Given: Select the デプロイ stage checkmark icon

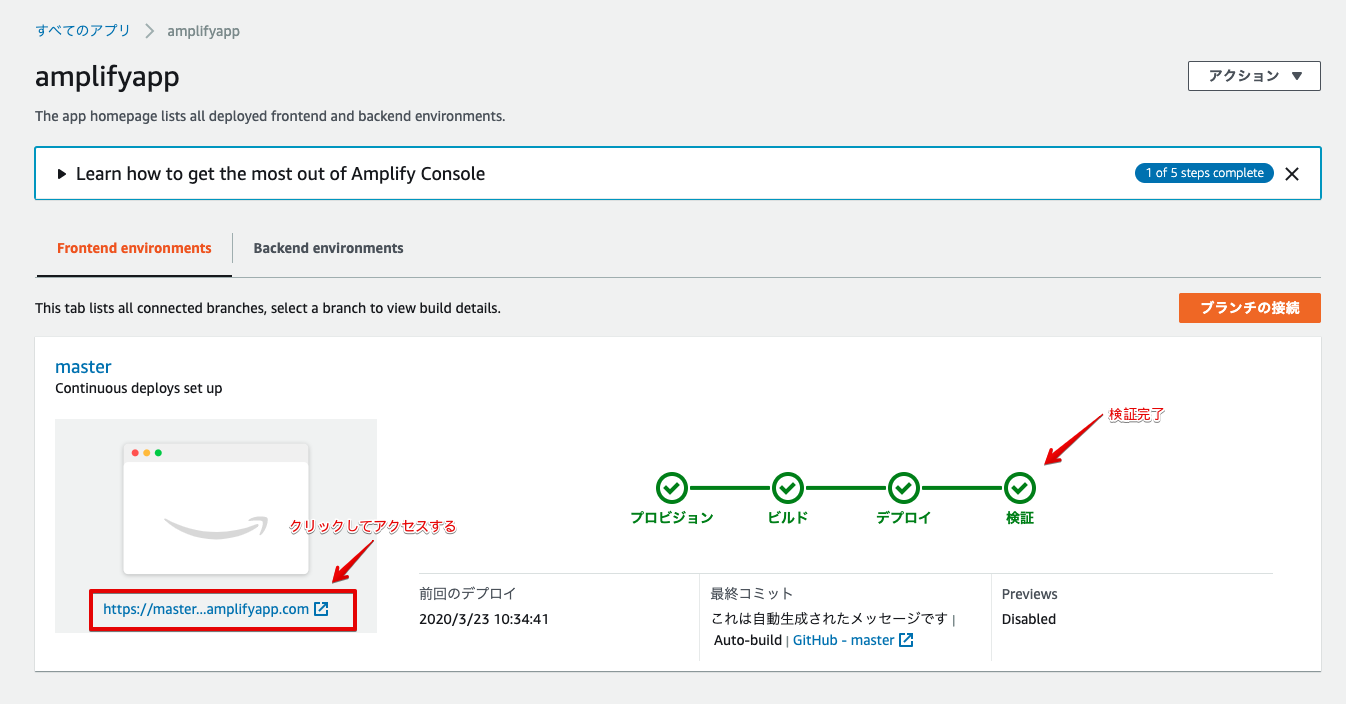Looking at the screenshot, I should (903, 490).
